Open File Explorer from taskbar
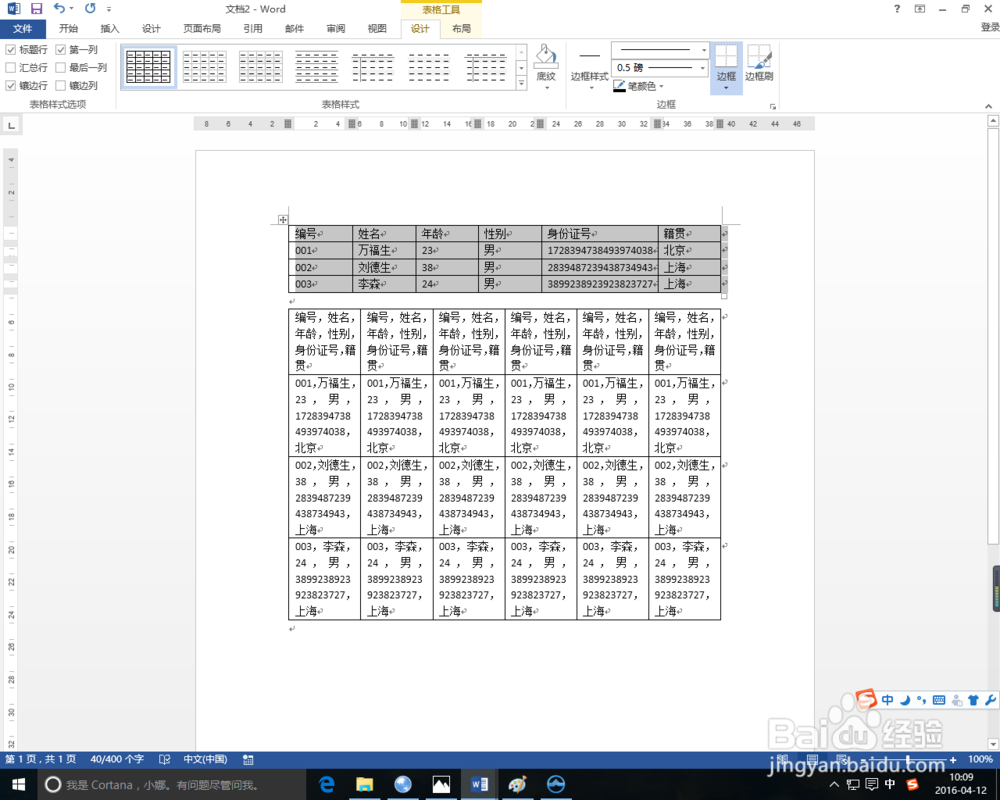 point(365,785)
